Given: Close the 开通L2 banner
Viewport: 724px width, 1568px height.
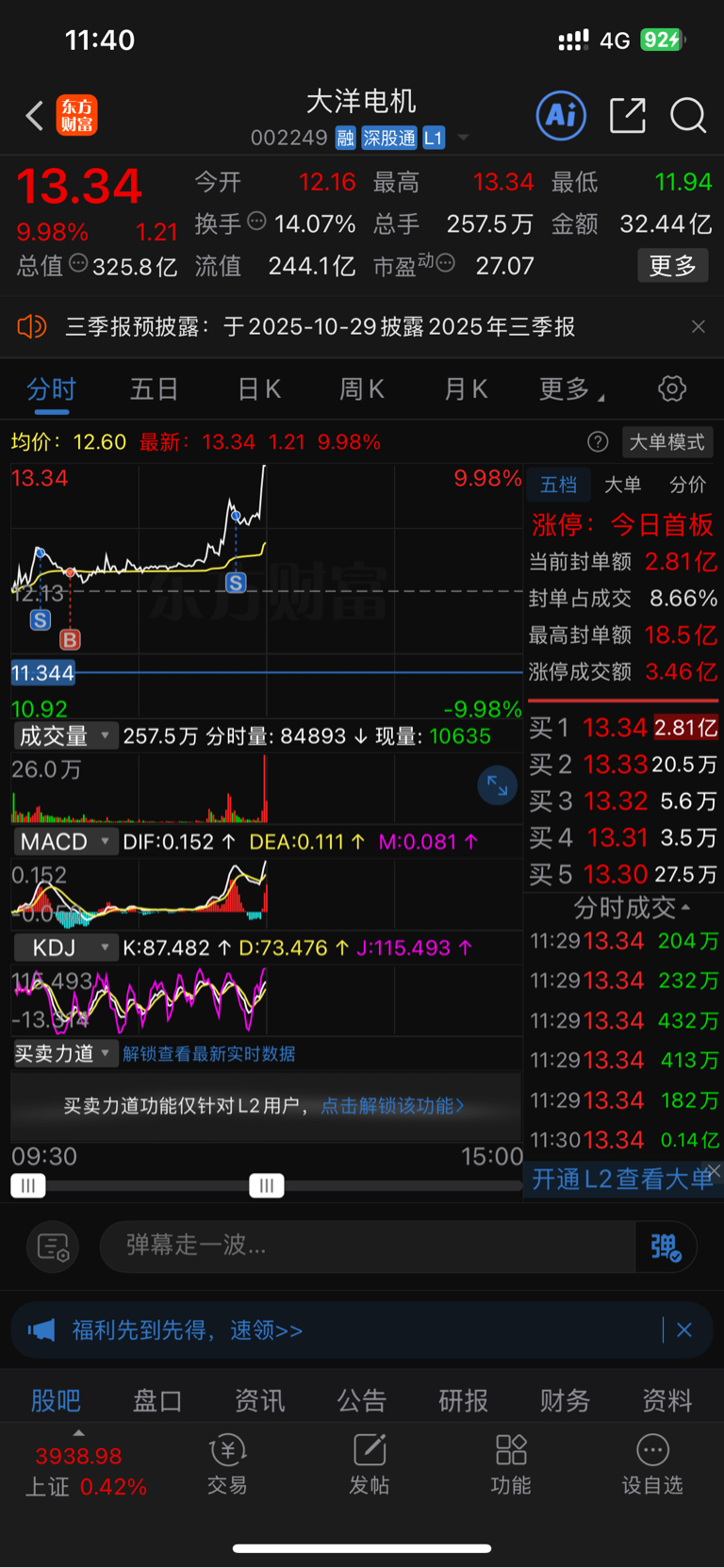Looking at the screenshot, I should (714, 1170).
